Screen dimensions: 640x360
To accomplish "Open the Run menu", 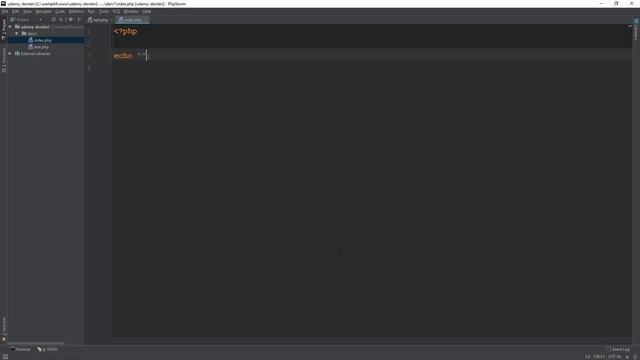I will 91,11.
